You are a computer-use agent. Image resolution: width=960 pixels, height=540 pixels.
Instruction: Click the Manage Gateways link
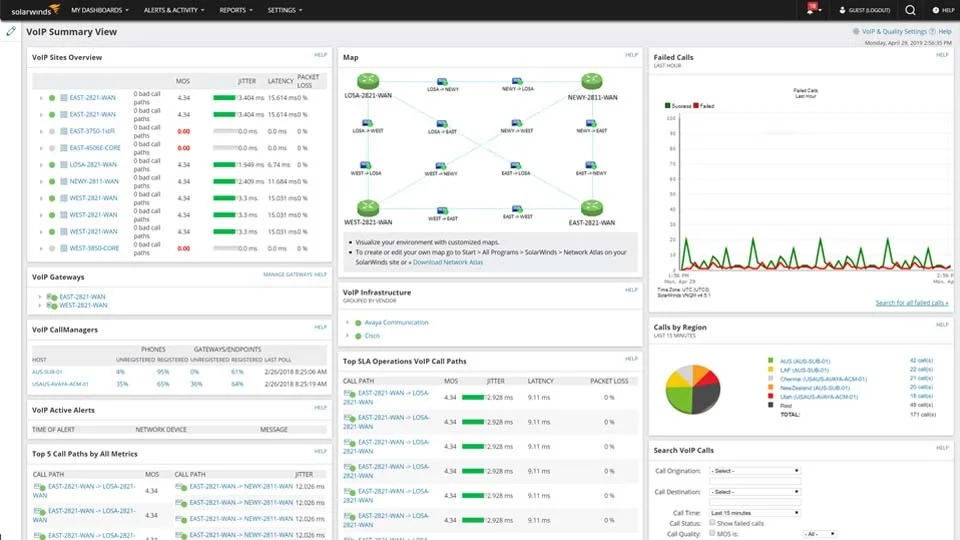(x=287, y=274)
